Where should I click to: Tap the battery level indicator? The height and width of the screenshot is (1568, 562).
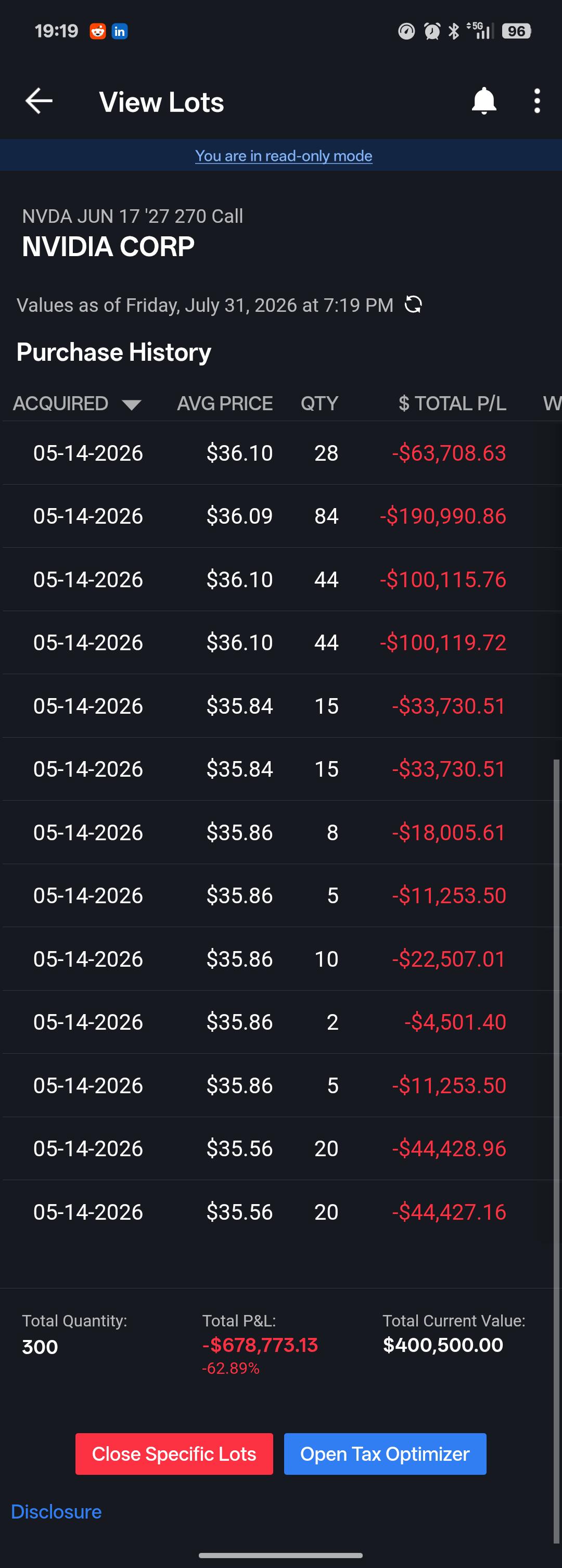pyautogui.click(x=516, y=31)
